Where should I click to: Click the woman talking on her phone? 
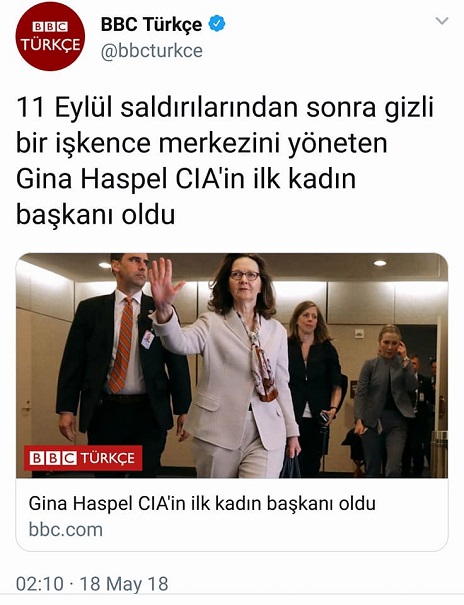[x=386, y=397]
